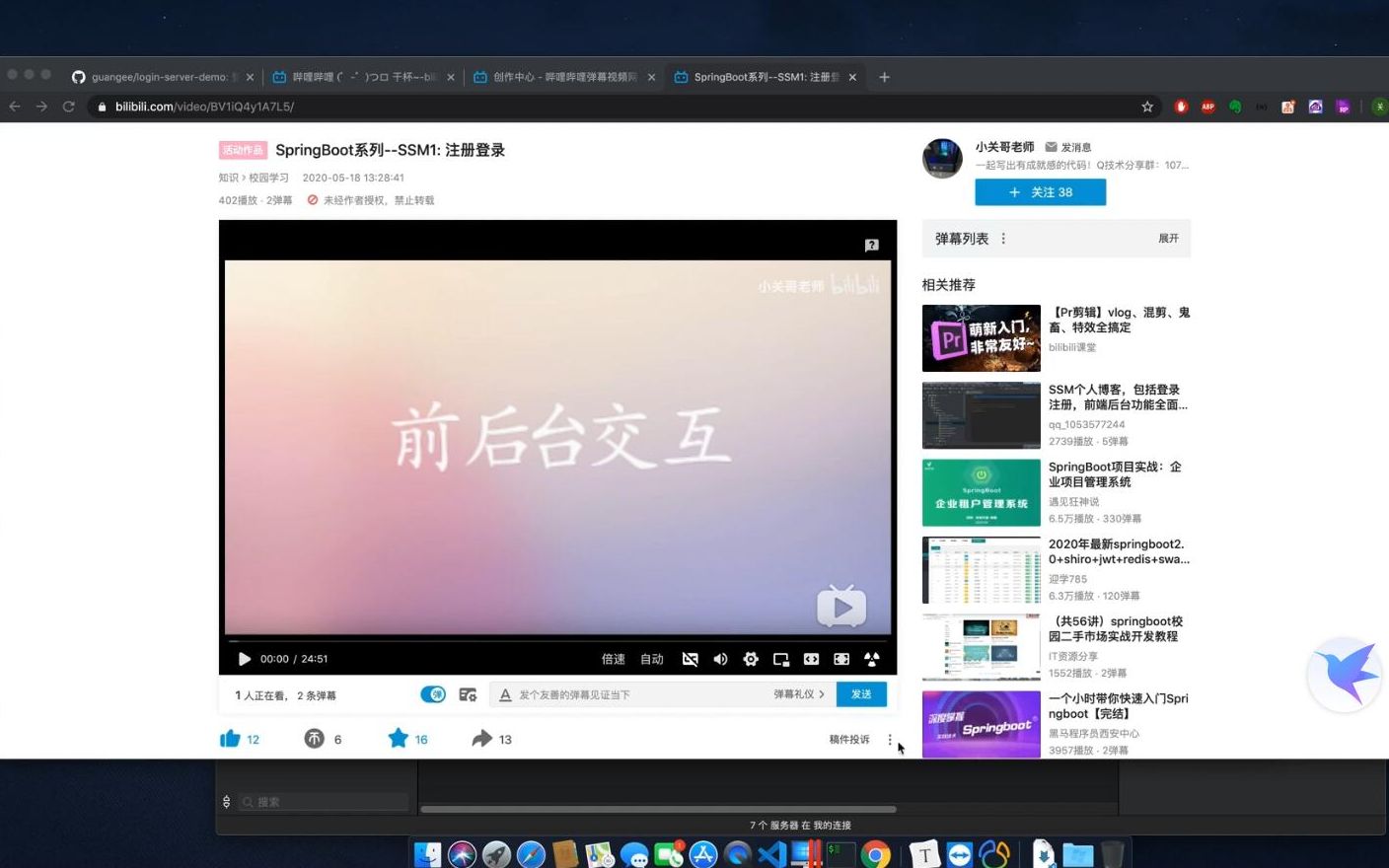Open 2020年最新springboot2.0 recommended video
Screen dimensions: 1389x868
point(1119,551)
